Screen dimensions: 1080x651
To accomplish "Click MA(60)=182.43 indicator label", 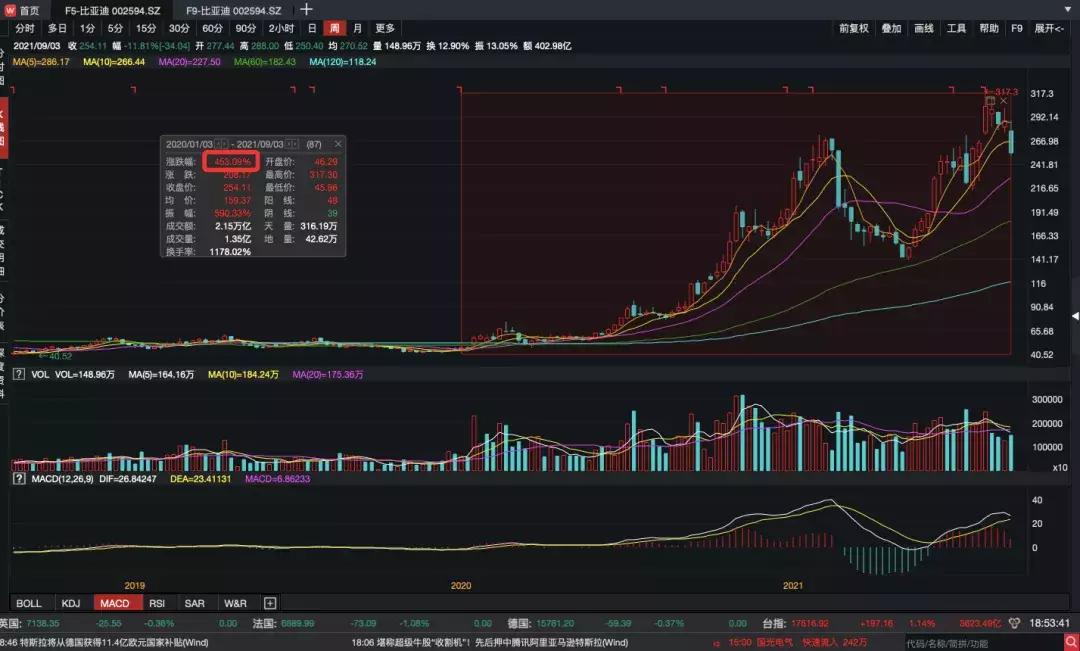I will click(264, 62).
